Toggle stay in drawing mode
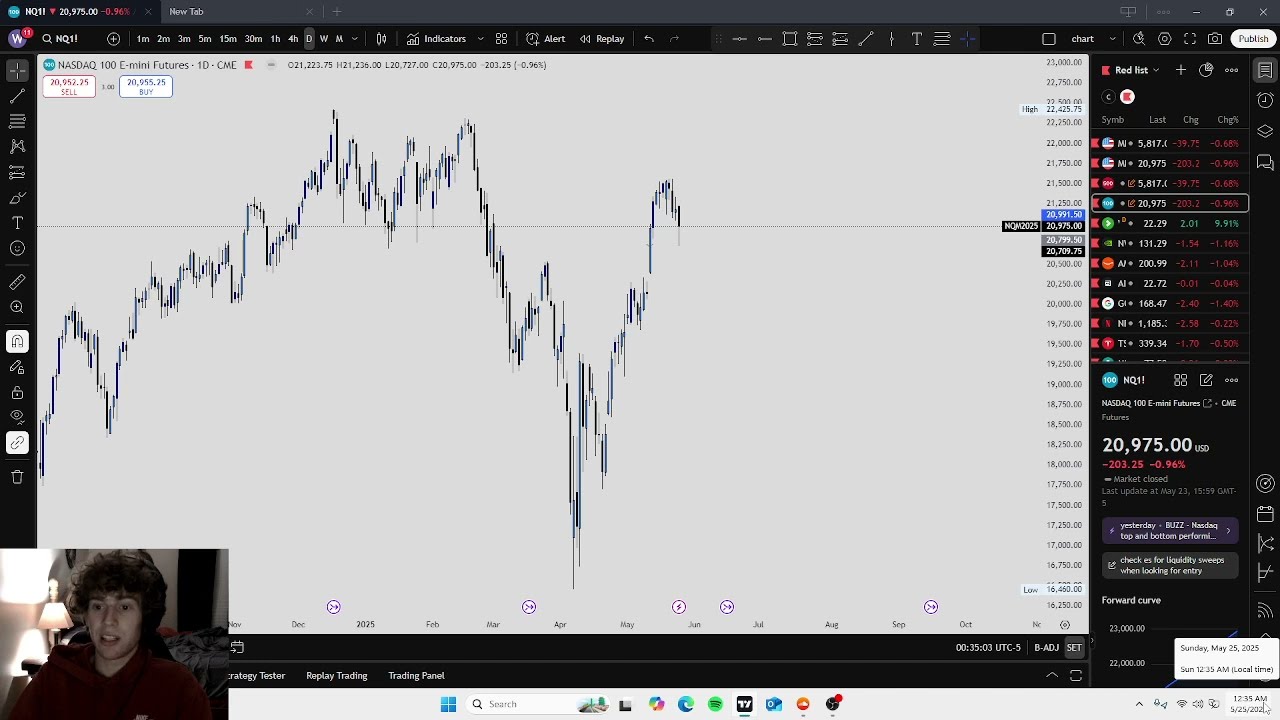The image size is (1280, 720). click(x=17, y=368)
